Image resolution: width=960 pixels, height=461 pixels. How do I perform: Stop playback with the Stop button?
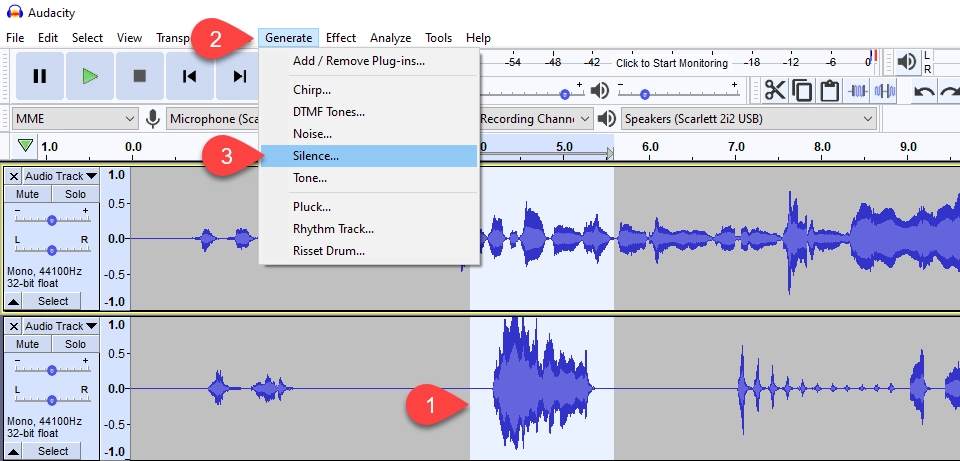[x=140, y=76]
